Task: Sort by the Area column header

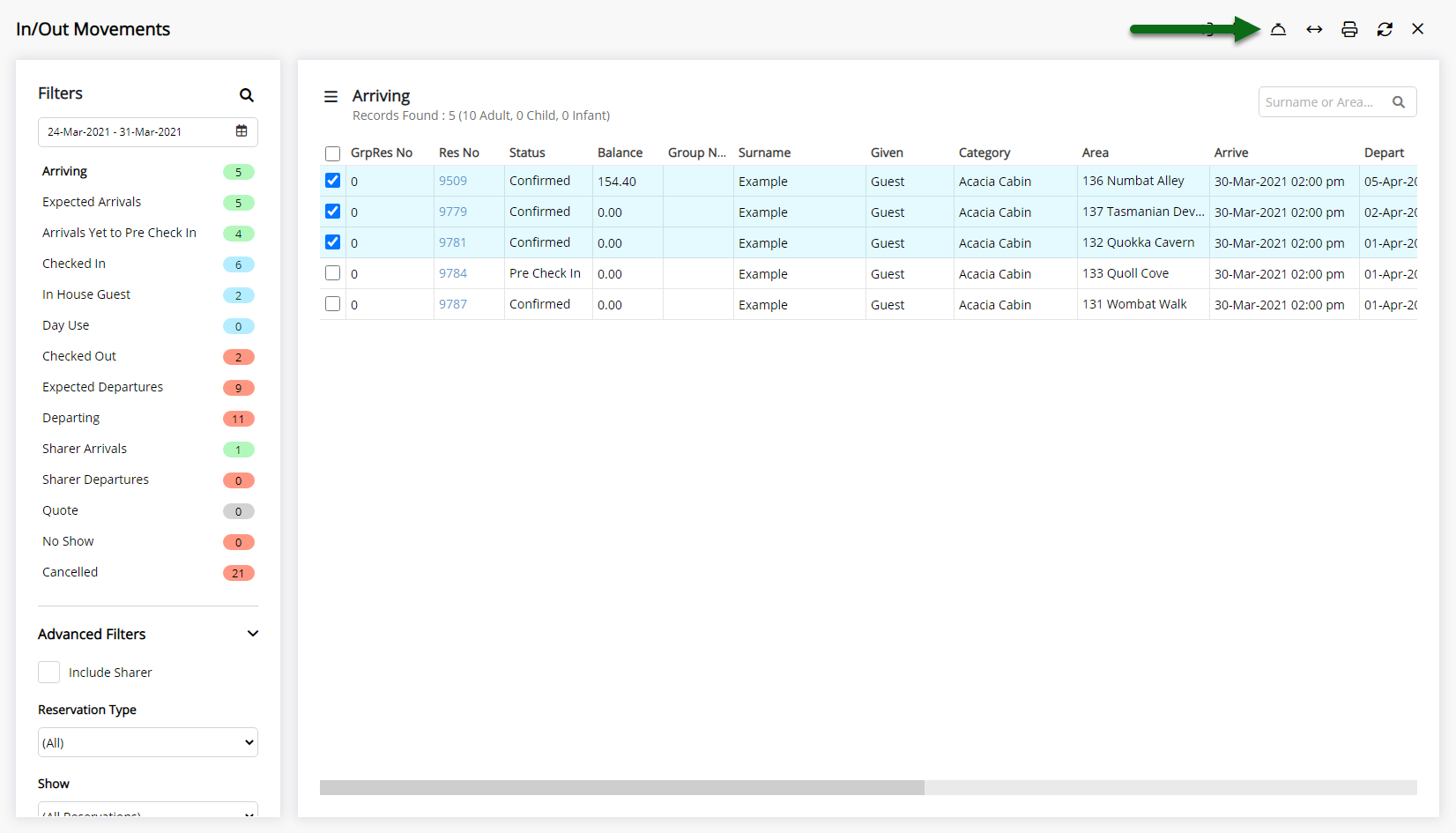Action: [1096, 152]
